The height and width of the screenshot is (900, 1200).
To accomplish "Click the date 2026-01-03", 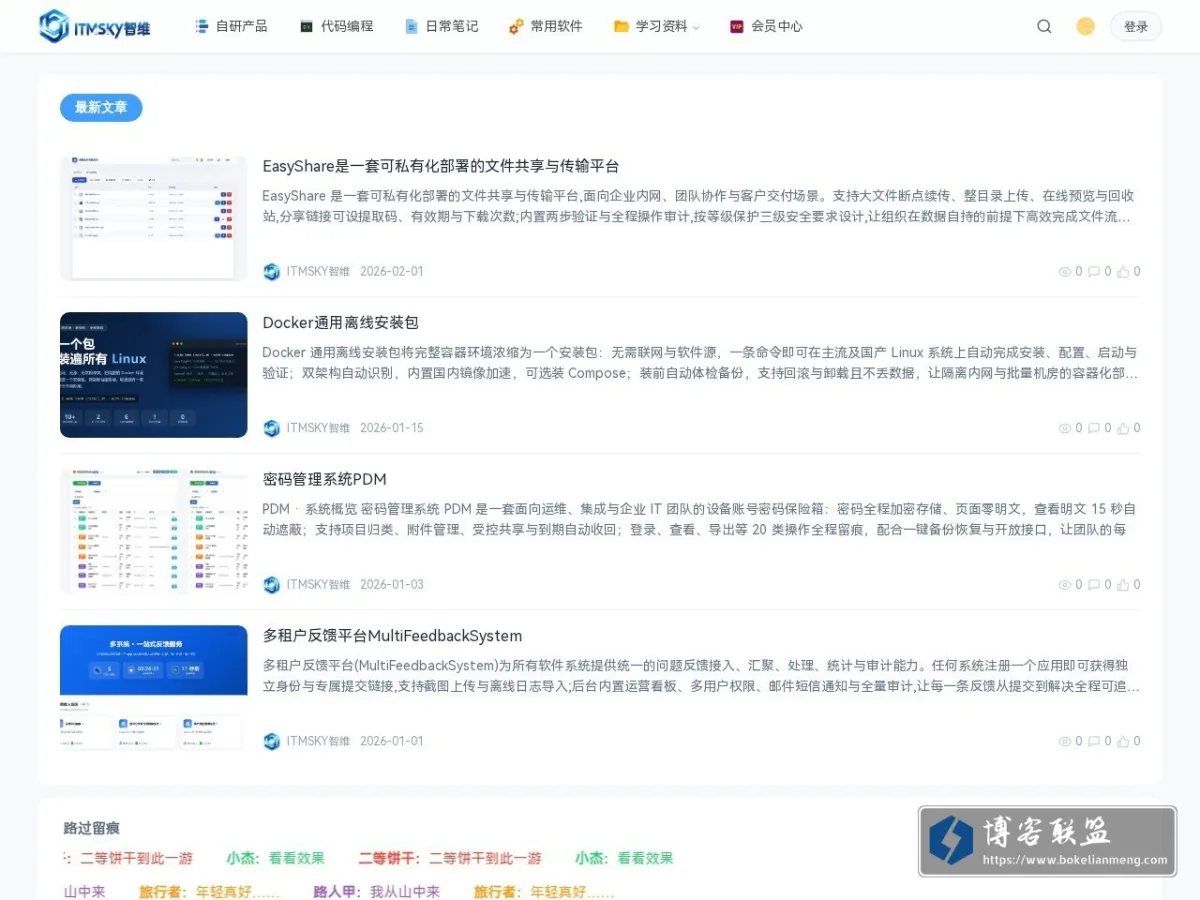I will click(x=392, y=585).
